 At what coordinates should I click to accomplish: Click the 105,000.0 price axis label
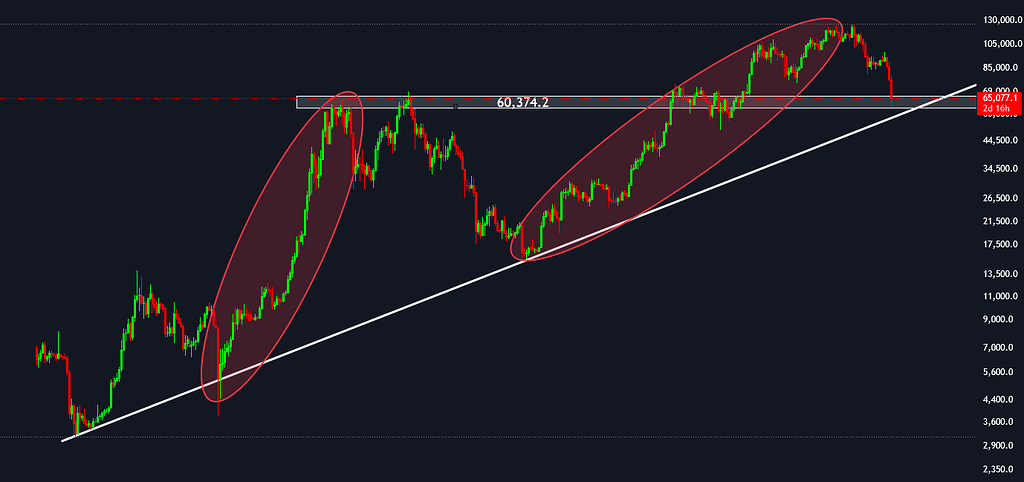click(1000, 44)
